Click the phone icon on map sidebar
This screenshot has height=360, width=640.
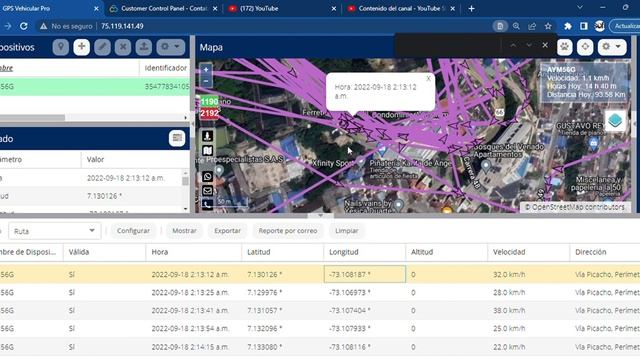pos(207,204)
